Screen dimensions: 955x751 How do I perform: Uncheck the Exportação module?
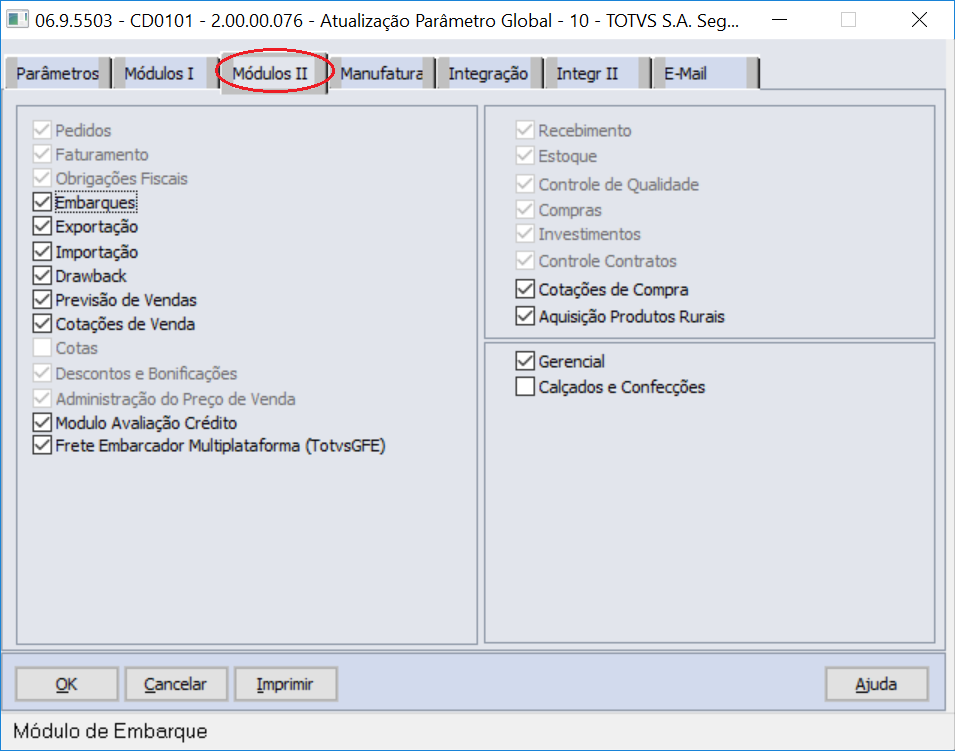(x=42, y=227)
